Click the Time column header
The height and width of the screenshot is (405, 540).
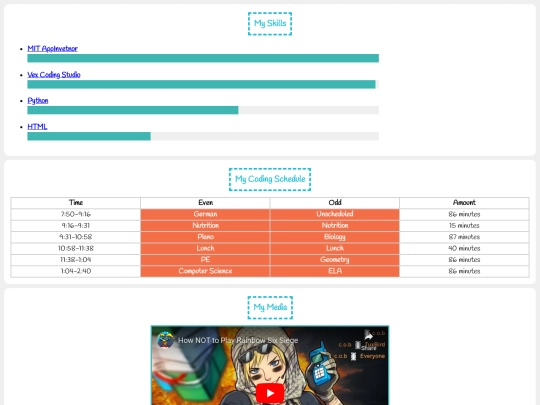[76, 202]
